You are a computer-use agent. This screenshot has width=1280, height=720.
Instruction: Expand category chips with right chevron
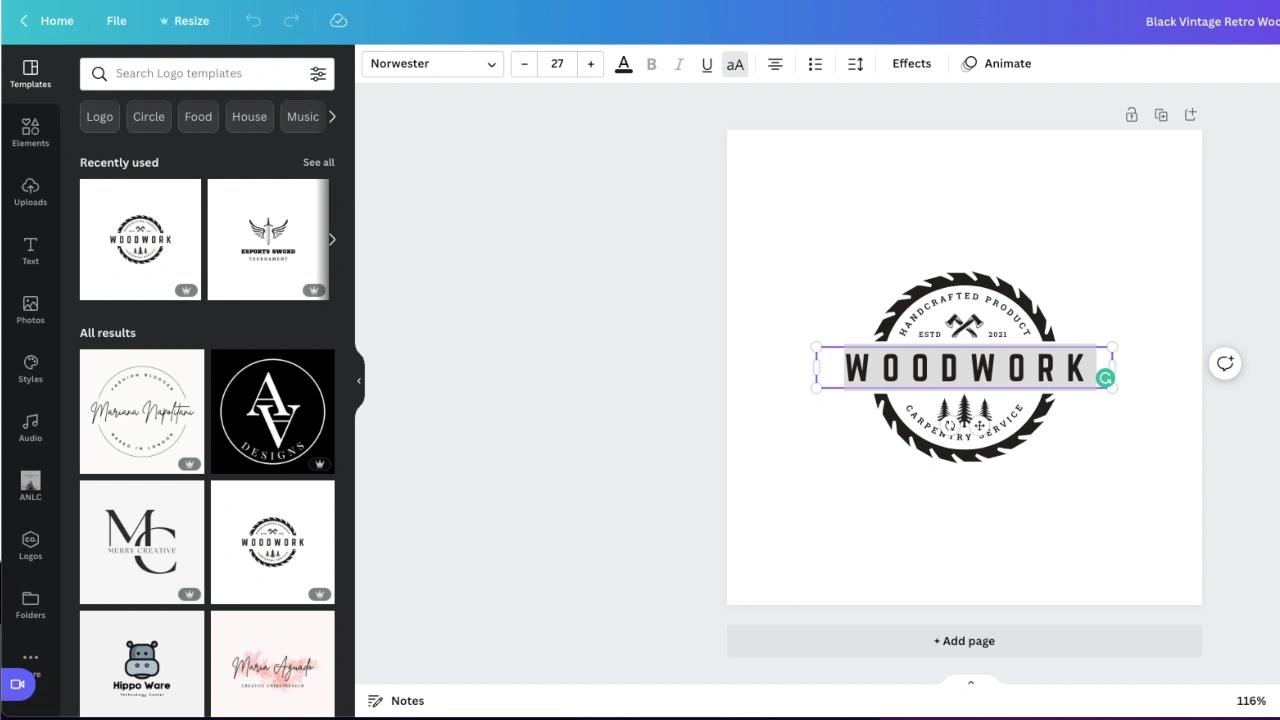click(332, 117)
